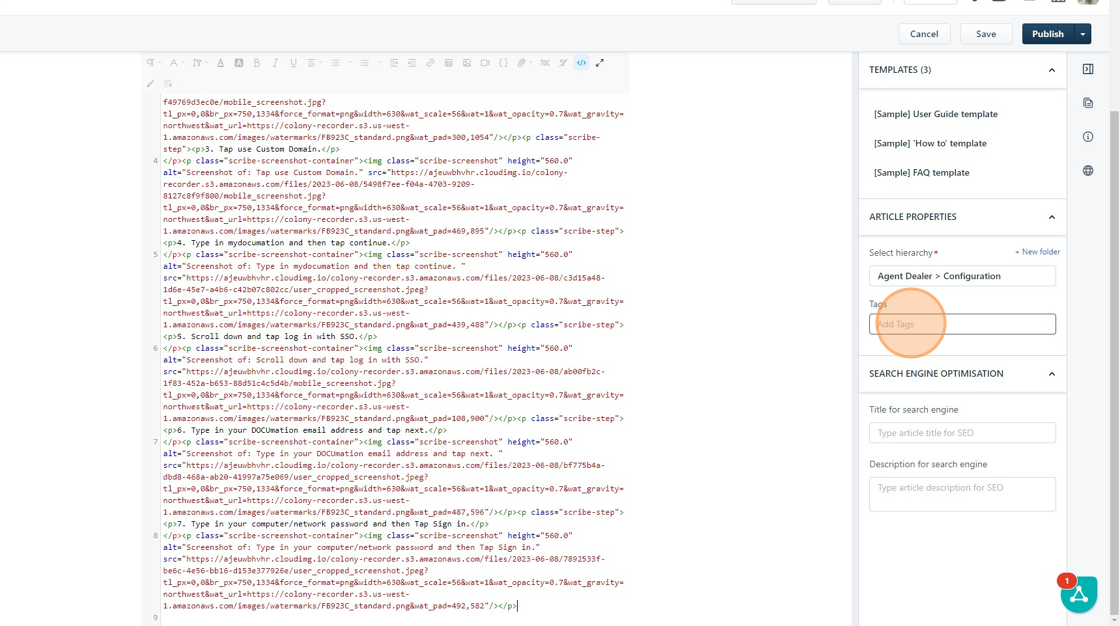The height and width of the screenshot is (626, 1120).
Task: Publish the article
Action: pyautogui.click(x=1048, y=34)
